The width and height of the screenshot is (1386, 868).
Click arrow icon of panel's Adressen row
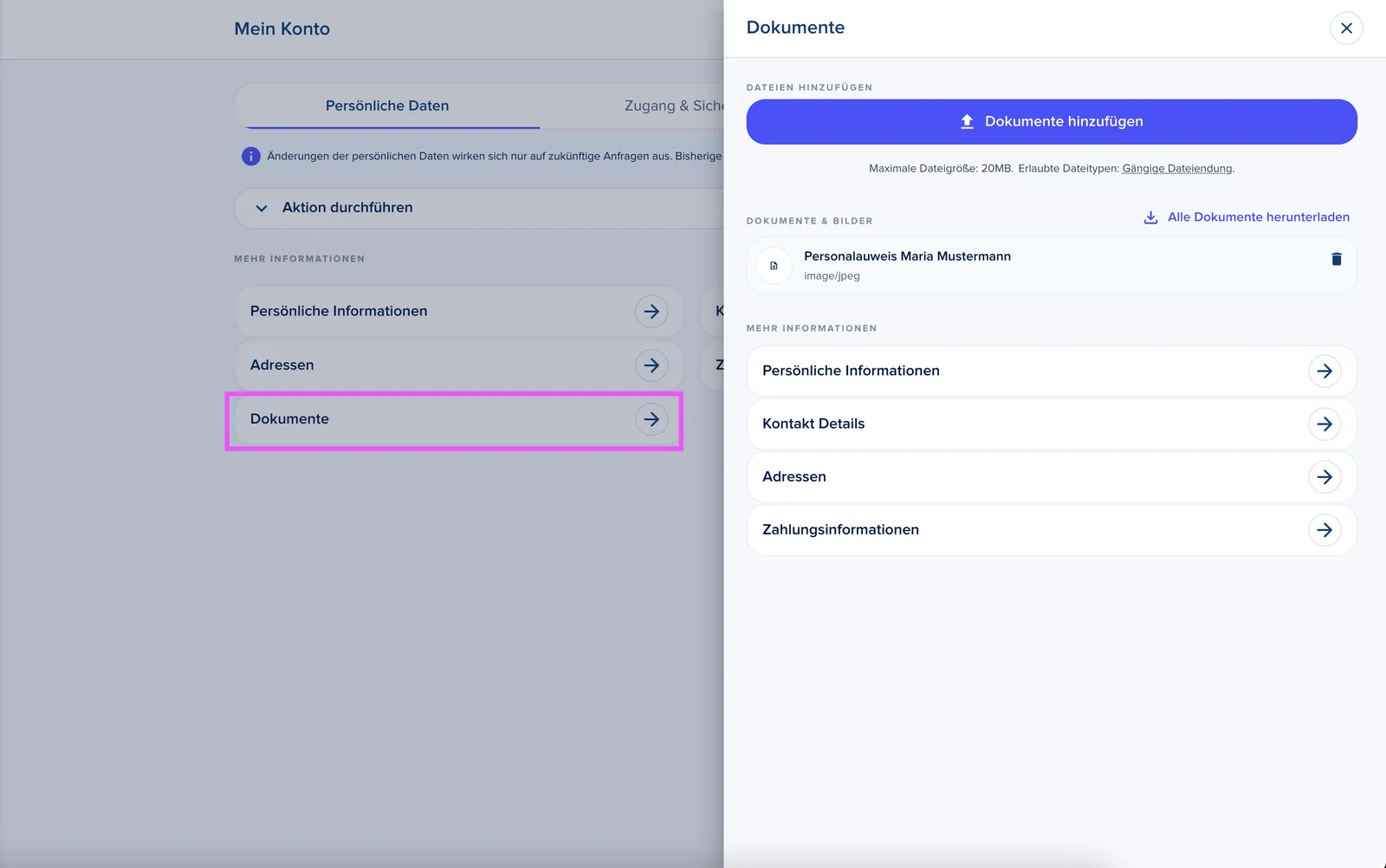pos(1324,476)
